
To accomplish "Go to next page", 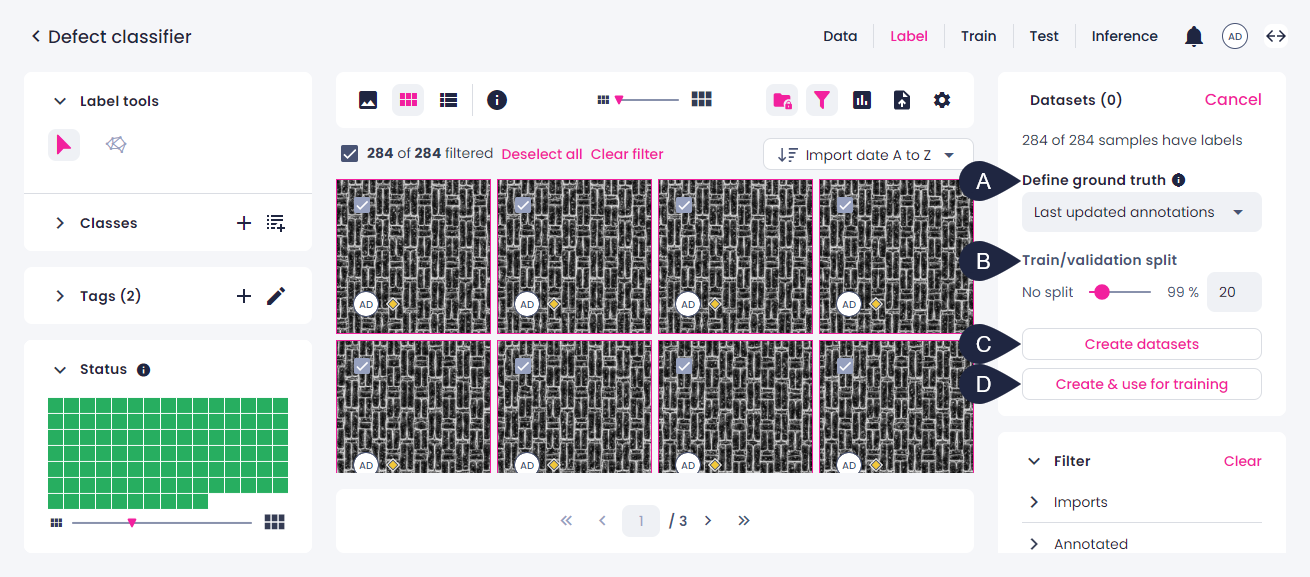I will [x=708, y=521].
